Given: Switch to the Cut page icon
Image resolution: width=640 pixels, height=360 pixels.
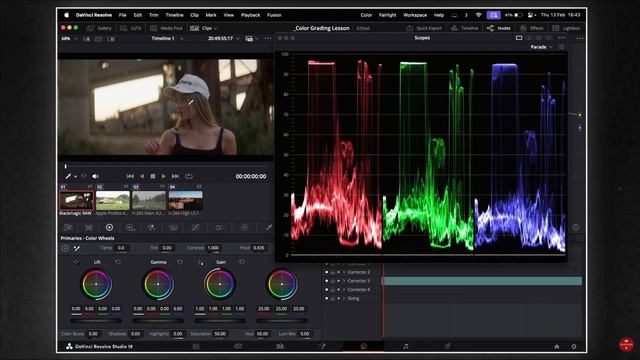Looking at the screenshot, I should 238,346.
